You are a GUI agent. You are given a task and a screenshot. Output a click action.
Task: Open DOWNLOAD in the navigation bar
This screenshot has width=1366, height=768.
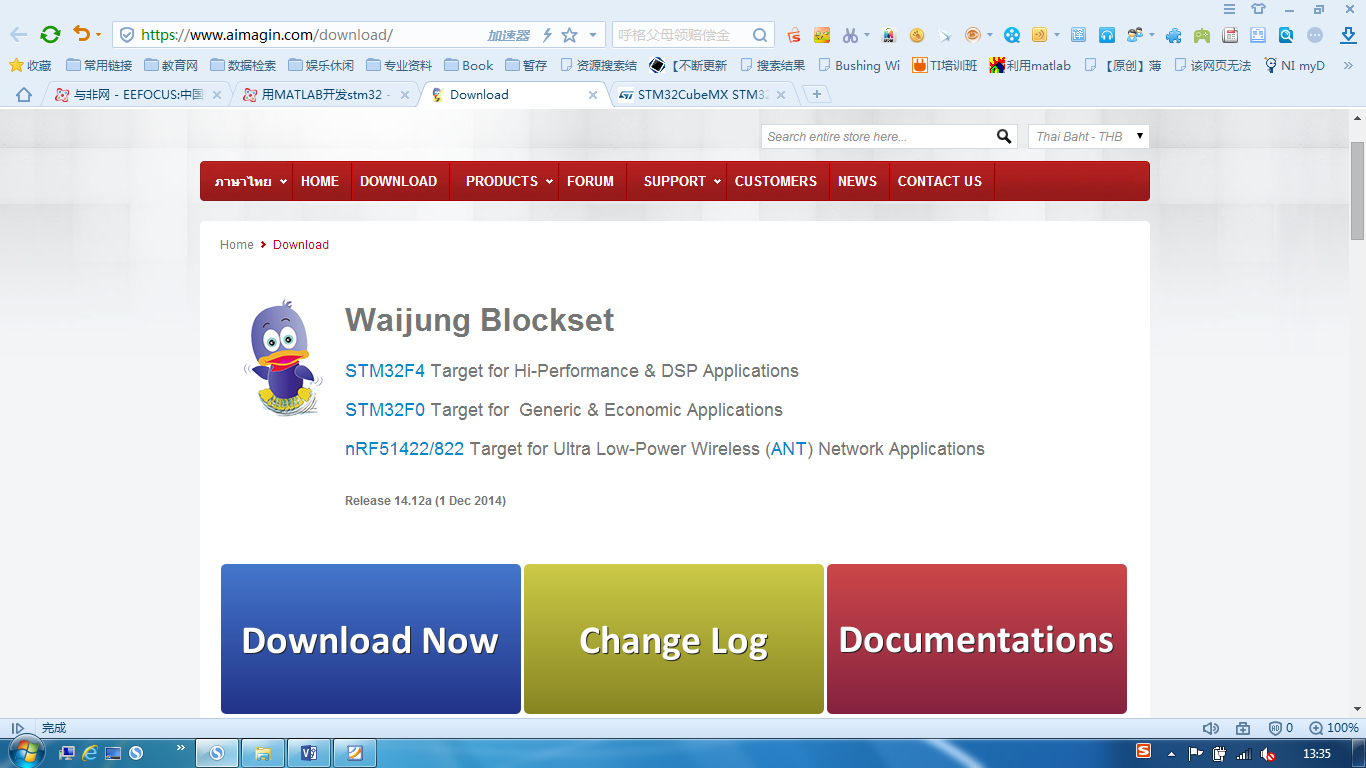[x=398, y=181]
